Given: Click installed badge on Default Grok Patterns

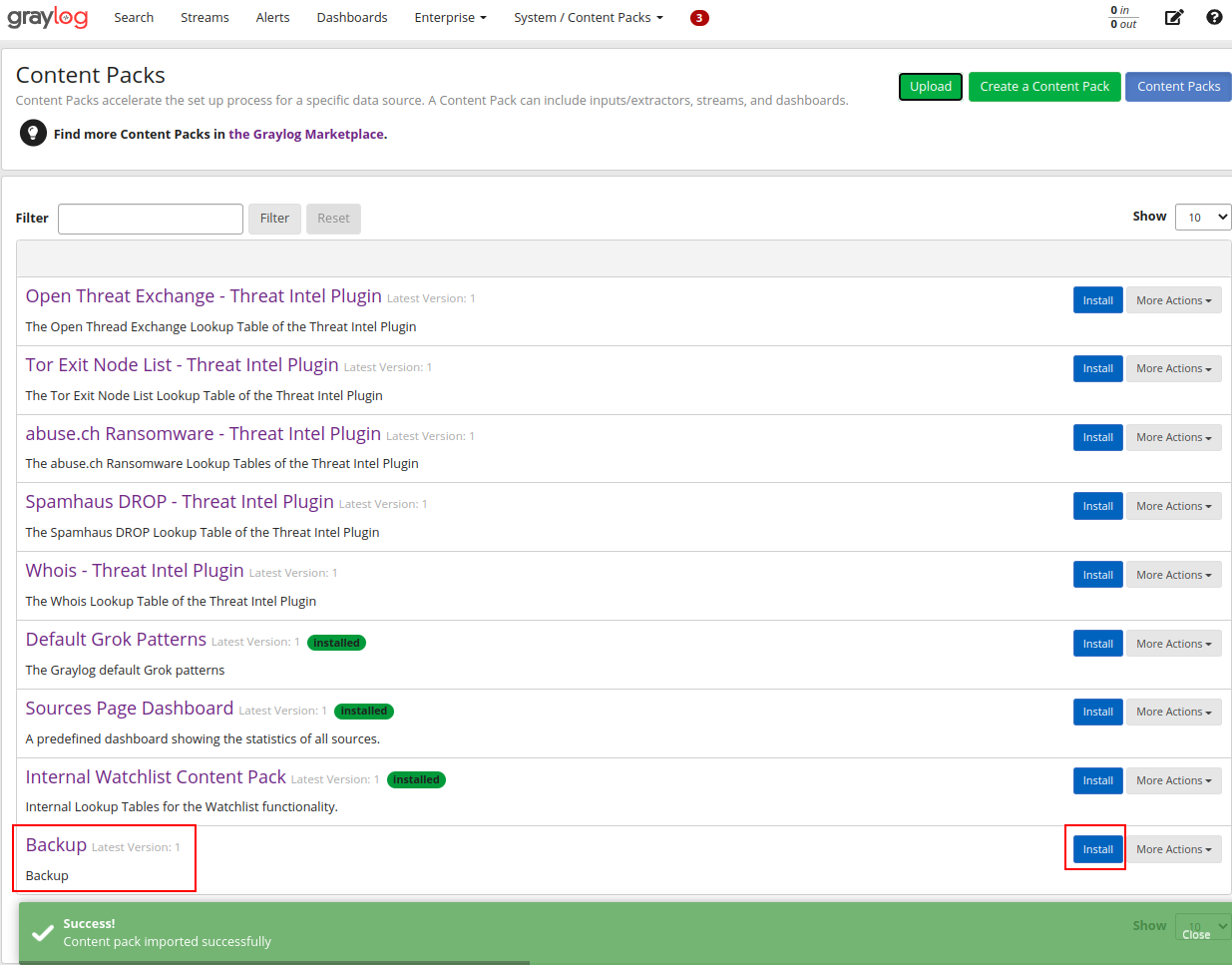Looking at the screenshot, I should (x=336, y=643).
